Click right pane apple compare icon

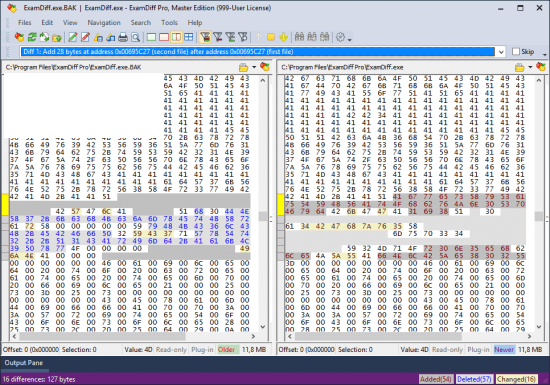(x=541, y=67)
